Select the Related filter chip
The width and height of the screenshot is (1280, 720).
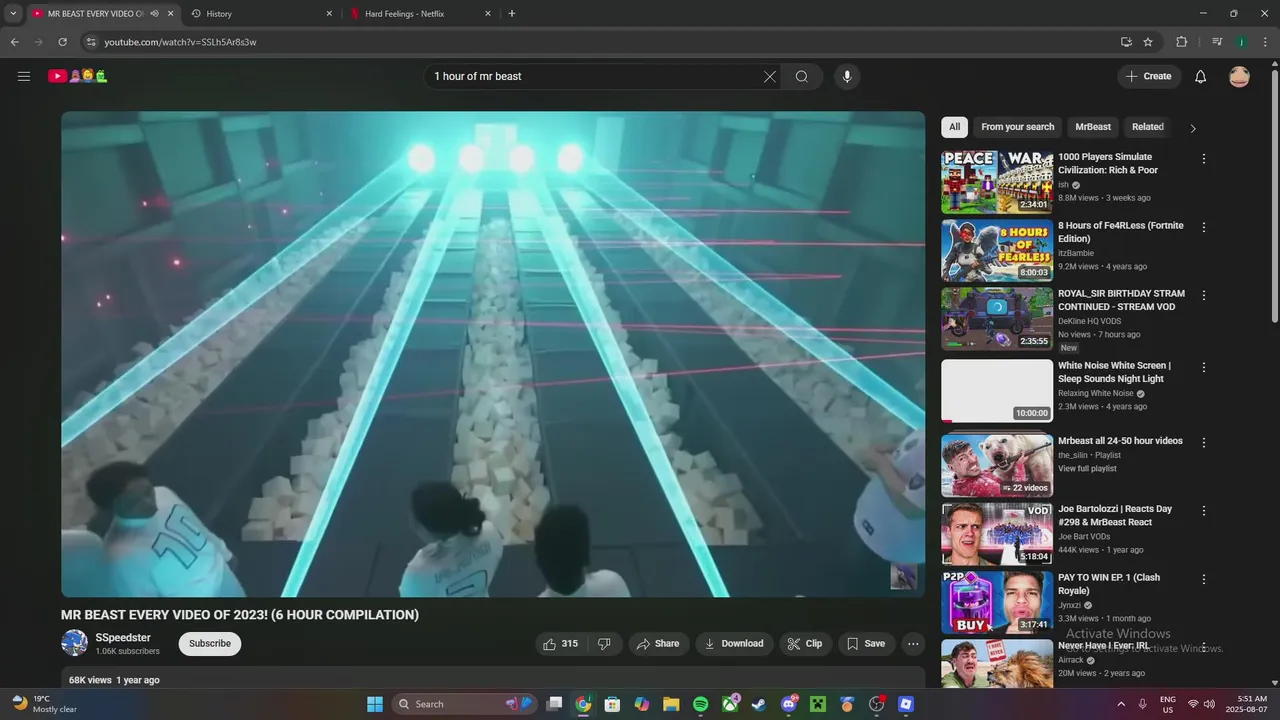1148,127
